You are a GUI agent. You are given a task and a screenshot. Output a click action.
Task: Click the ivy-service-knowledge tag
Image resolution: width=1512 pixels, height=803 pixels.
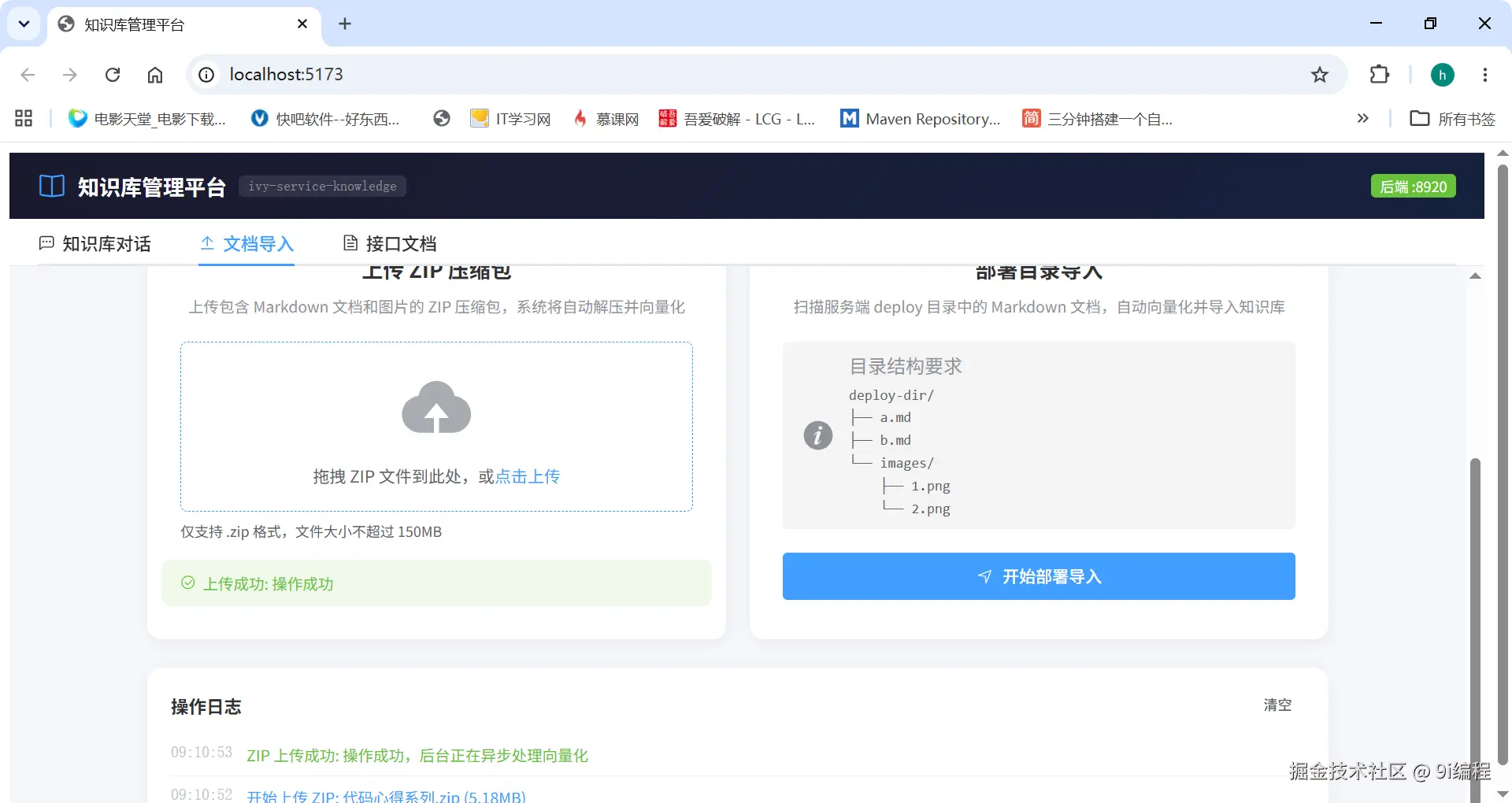point(322,187)
